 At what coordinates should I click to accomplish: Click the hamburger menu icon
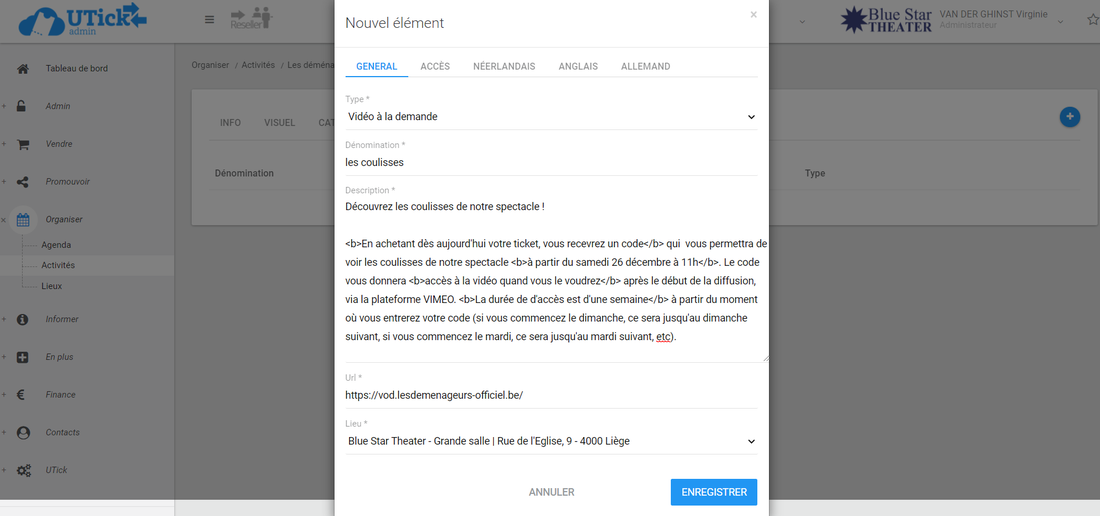(209, 20)
